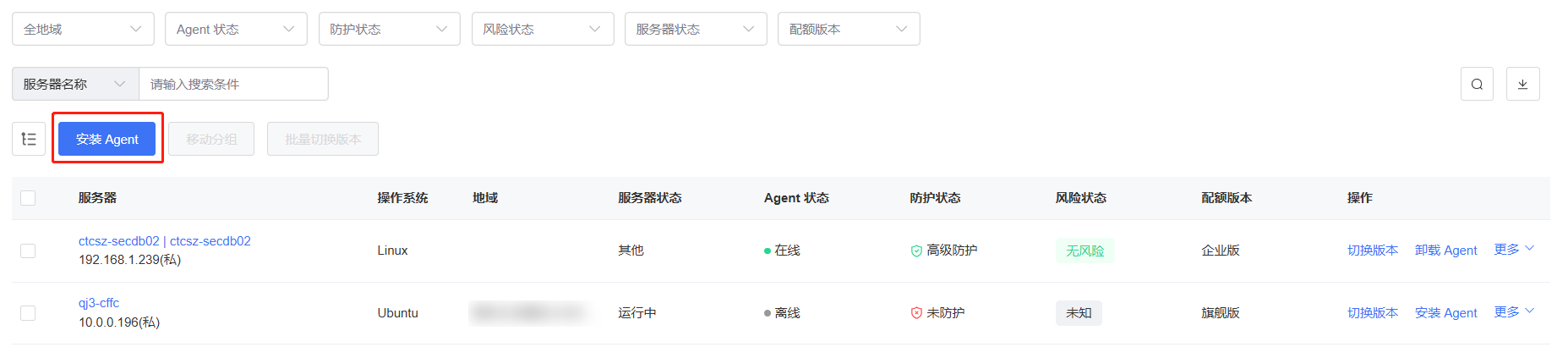Expand the 服务器名称 search type dropdown

tap(75, 84)
